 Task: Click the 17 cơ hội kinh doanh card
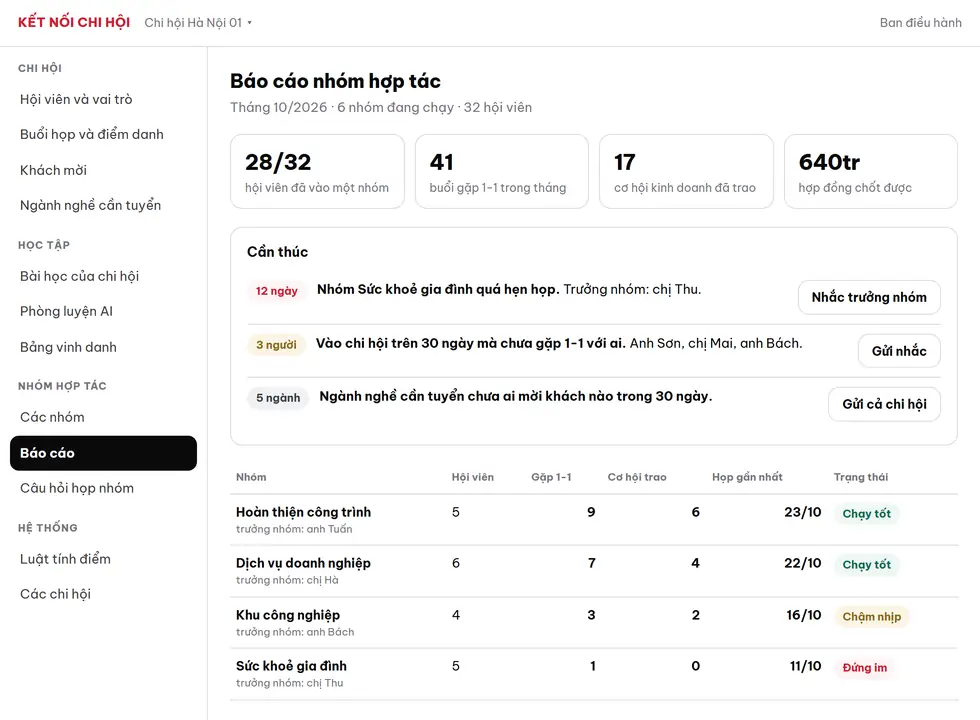coord(686,171)
